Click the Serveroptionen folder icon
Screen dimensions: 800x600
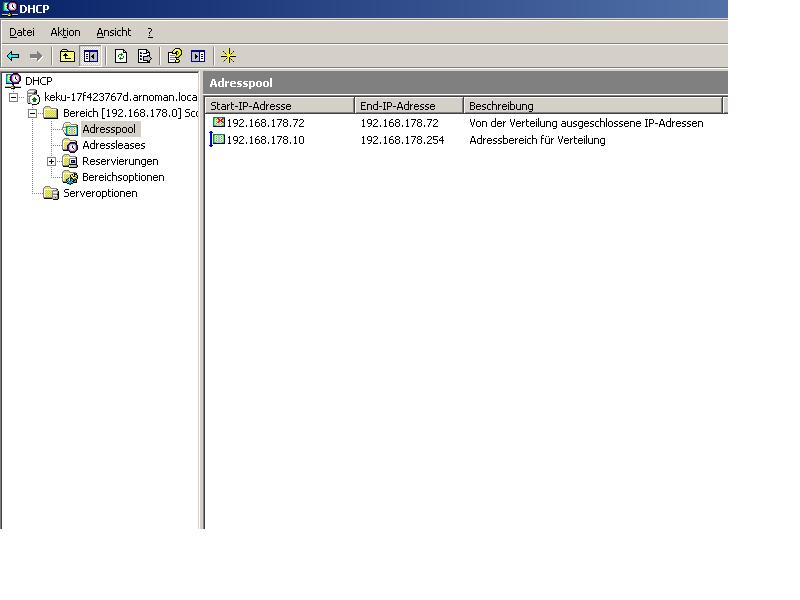[51, 193]
